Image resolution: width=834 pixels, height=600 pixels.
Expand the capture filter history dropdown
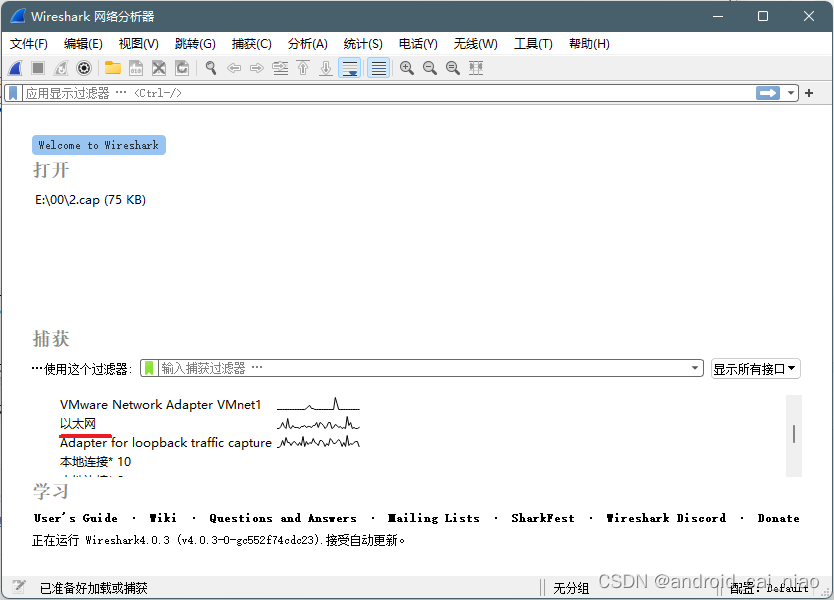pyautogui.click(x=695, y=368)
